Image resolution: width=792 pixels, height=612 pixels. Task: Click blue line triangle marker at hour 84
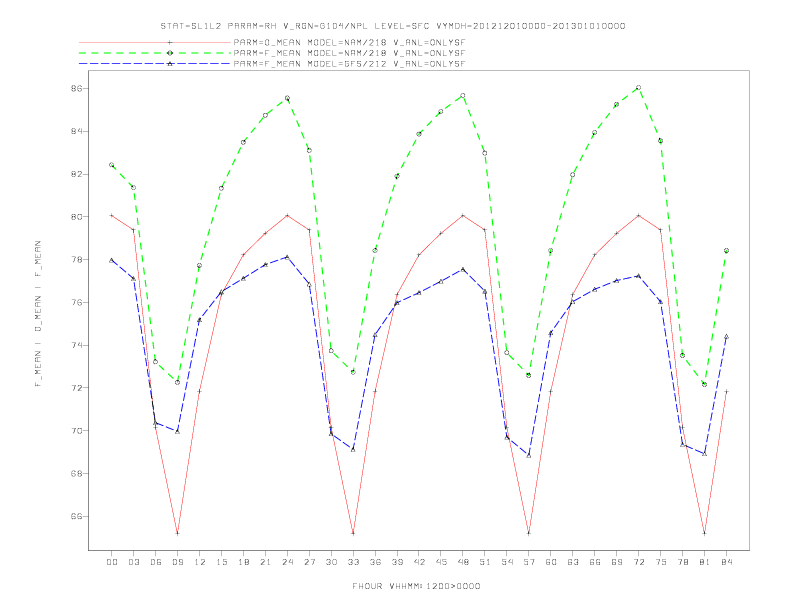pyautogui.click(x=726, y=336)
